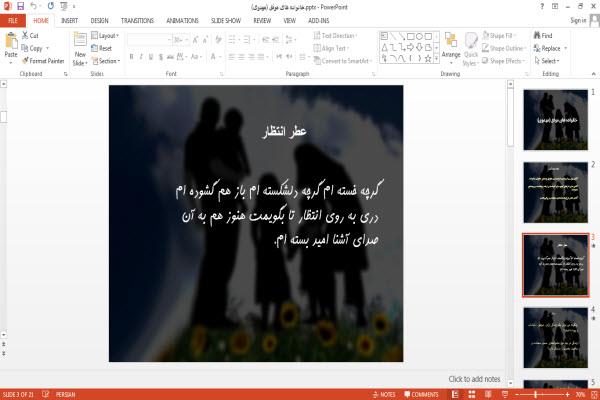The height and width of the screenshot is (400, 600).
Task: Open the FILE tab
Action: [x=13, y=21]
